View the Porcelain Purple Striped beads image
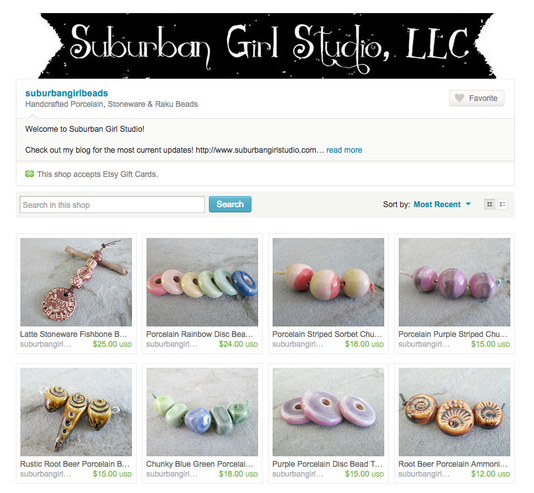 tap(454, 282)
